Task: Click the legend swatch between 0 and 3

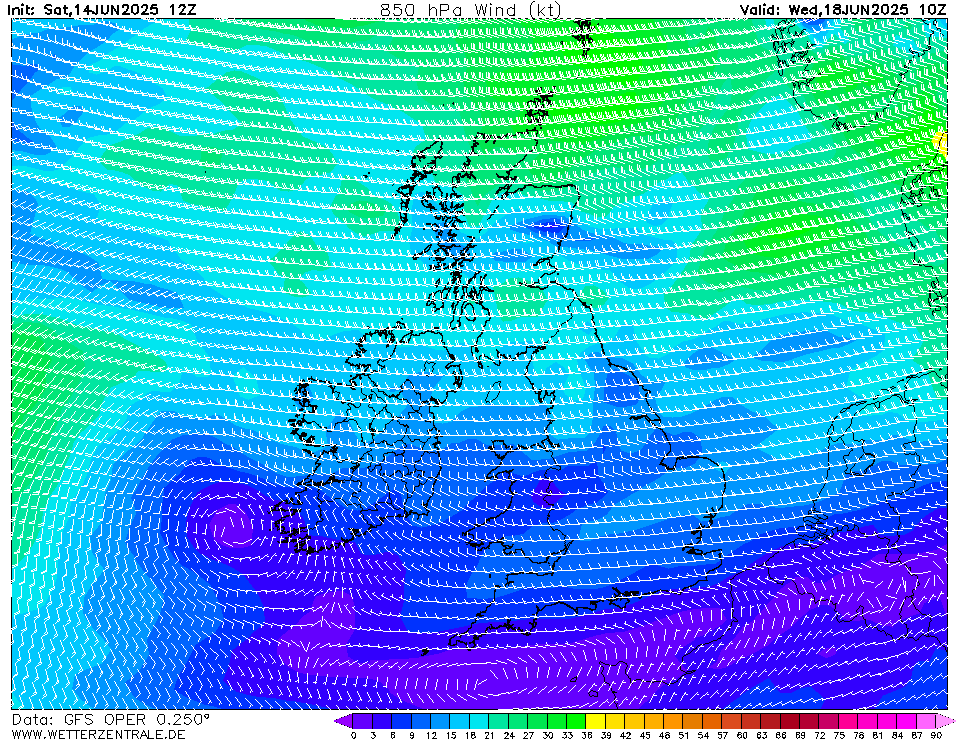Action: 363,721
